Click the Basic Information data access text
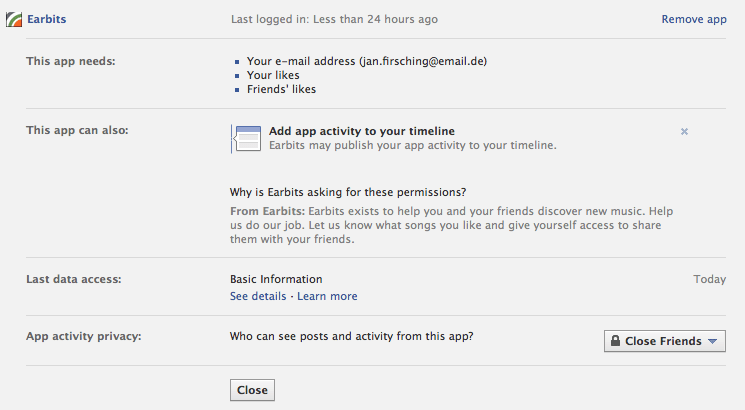The image size is (745, 410). (276, 279)
